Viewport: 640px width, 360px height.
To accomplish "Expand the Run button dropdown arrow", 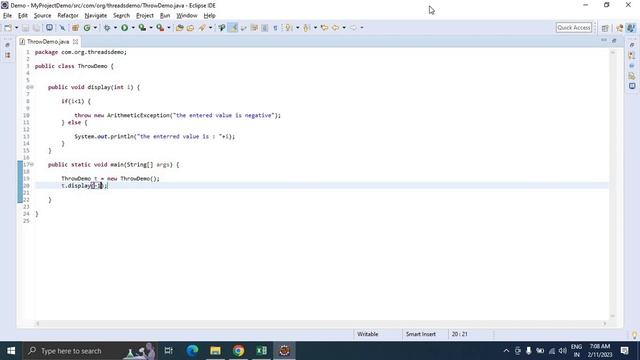I will (x=133, y=28).
